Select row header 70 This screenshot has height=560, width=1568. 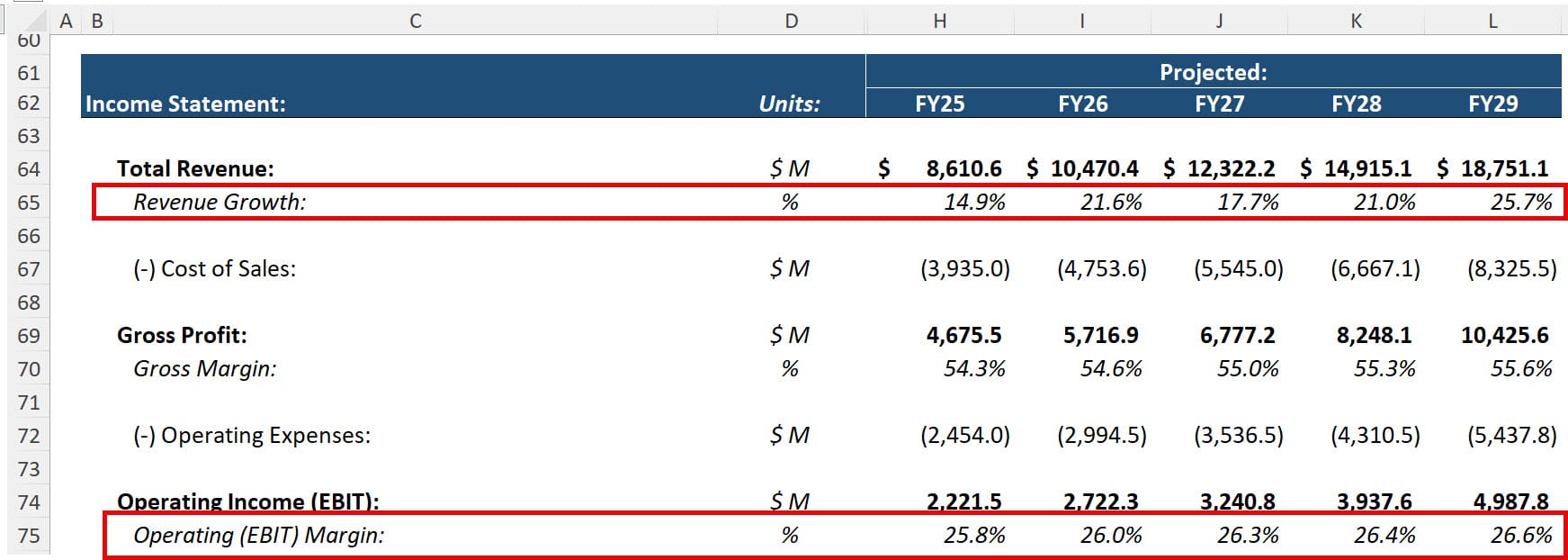[x=29, y=368]
